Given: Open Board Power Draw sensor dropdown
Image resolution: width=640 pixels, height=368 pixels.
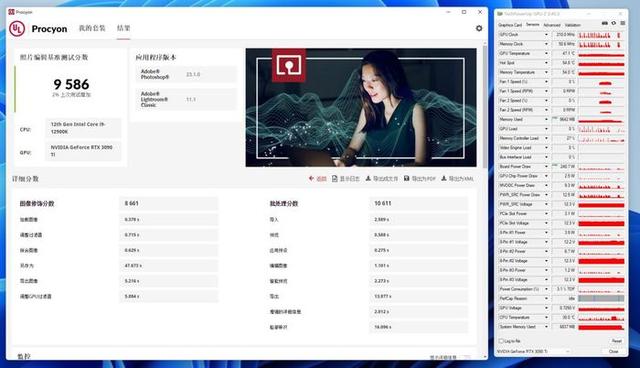Looking at the screenshot, I should click(x=546, y=166).
